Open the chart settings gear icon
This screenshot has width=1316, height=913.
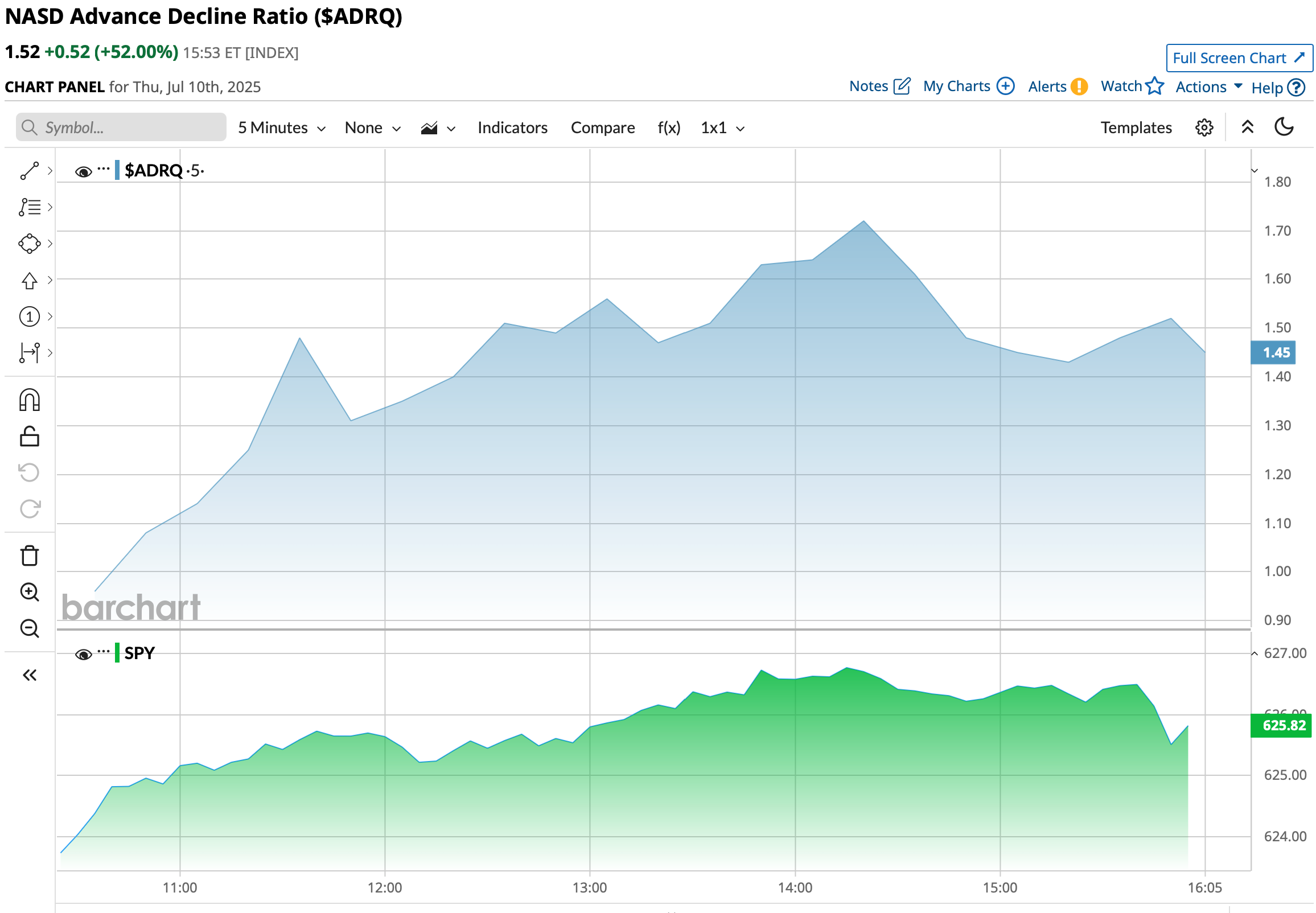(1204, 128)
